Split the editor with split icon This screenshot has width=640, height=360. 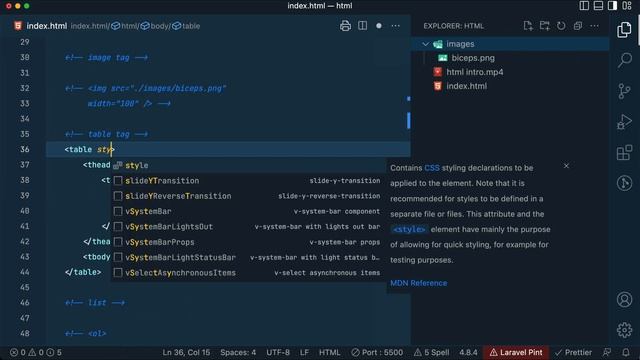[362, 26]
